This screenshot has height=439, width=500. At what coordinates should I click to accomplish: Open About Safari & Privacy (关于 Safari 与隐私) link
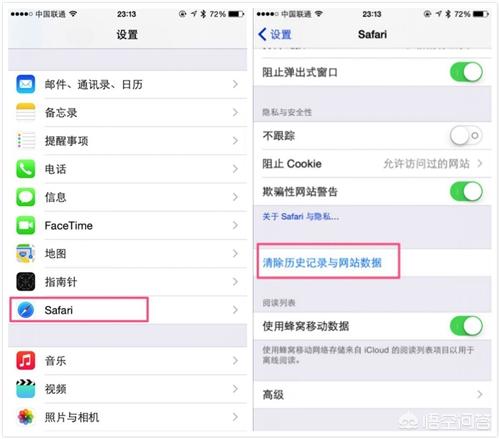point(301,217)
